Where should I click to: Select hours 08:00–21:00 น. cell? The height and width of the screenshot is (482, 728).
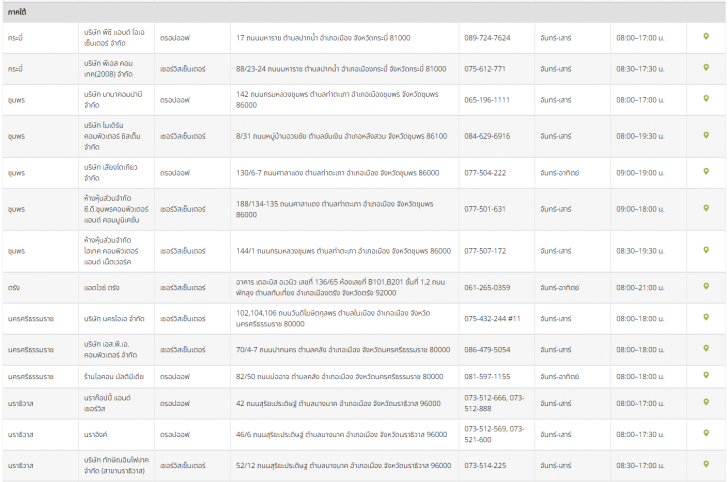coord(640,288)
